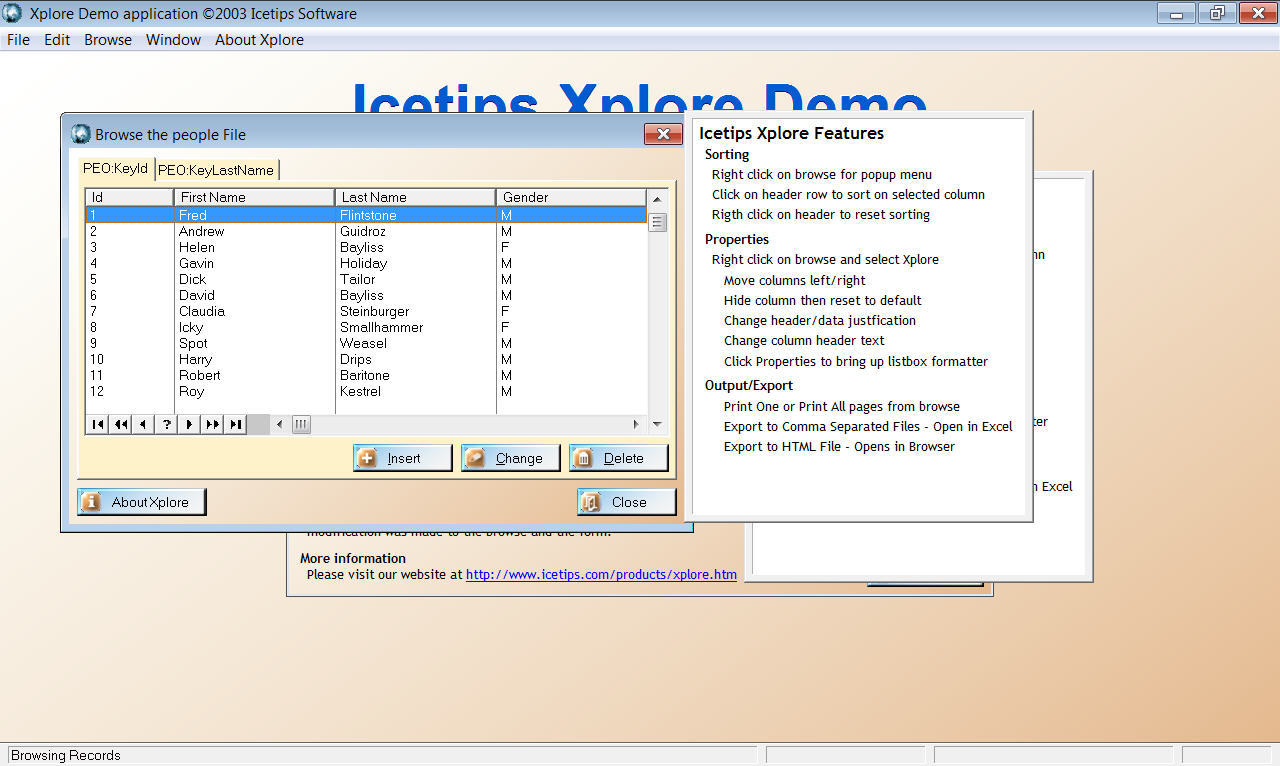Select the row for Roy Kestrel

coord(366,391)
